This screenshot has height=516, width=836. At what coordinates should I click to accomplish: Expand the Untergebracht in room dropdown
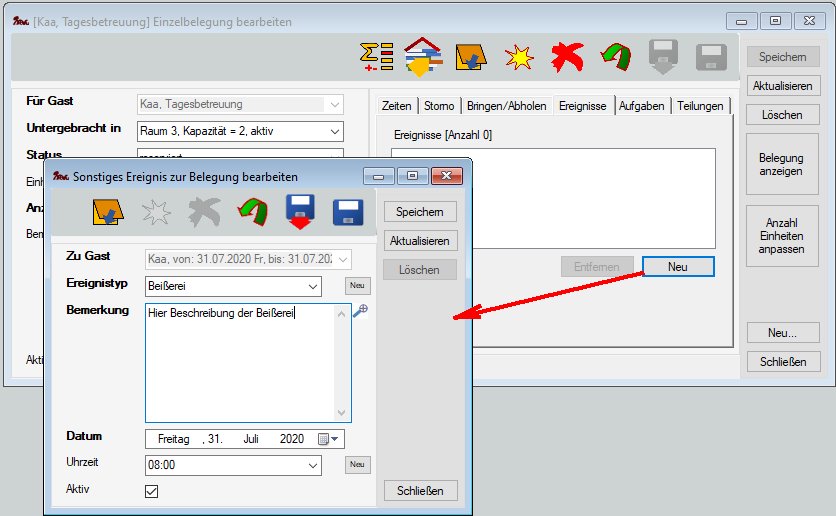[x=333, y=131]
